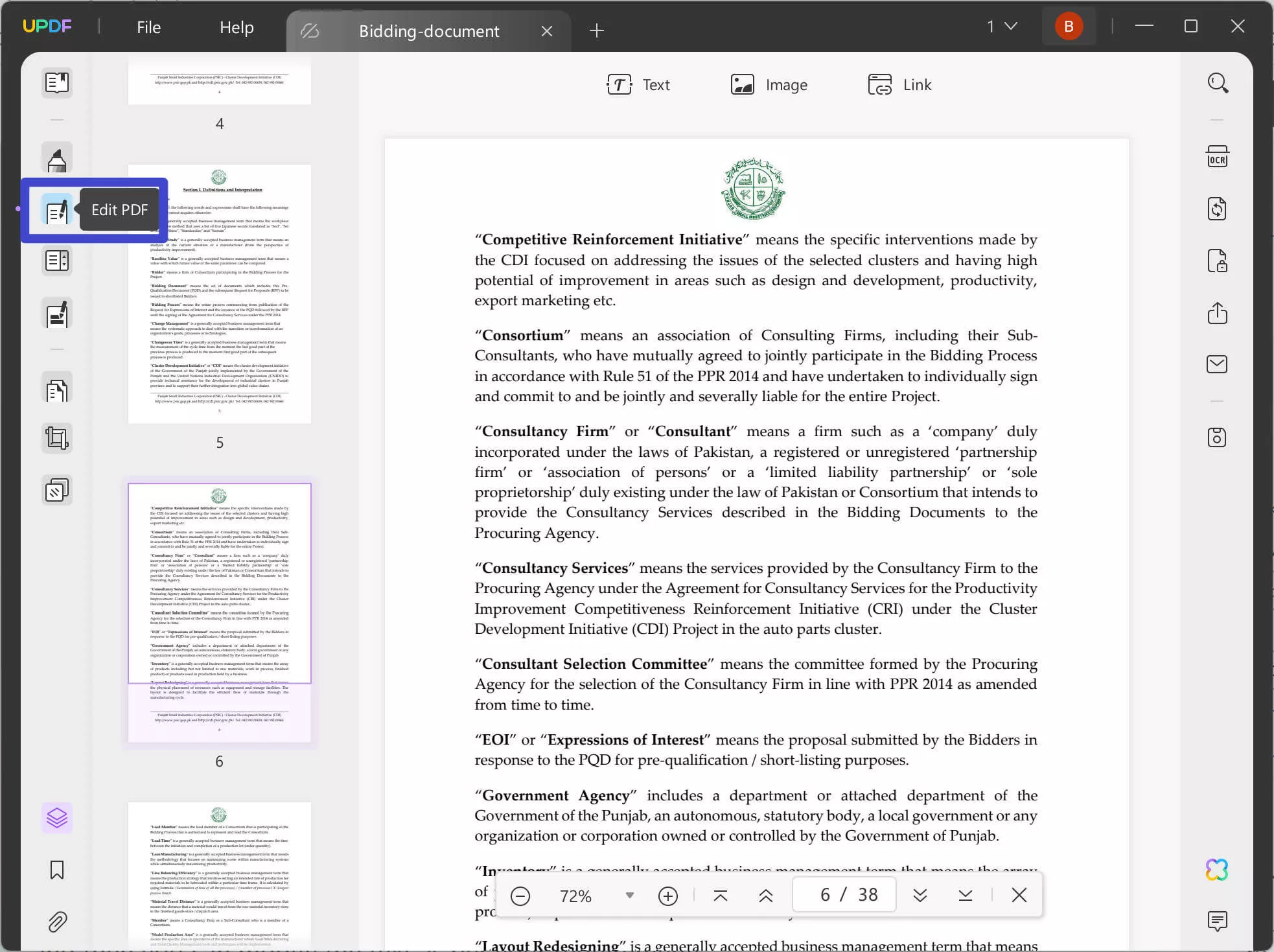Select the Image insert tool
This screenshot has width=1274, height=952.
click(770, 84)
